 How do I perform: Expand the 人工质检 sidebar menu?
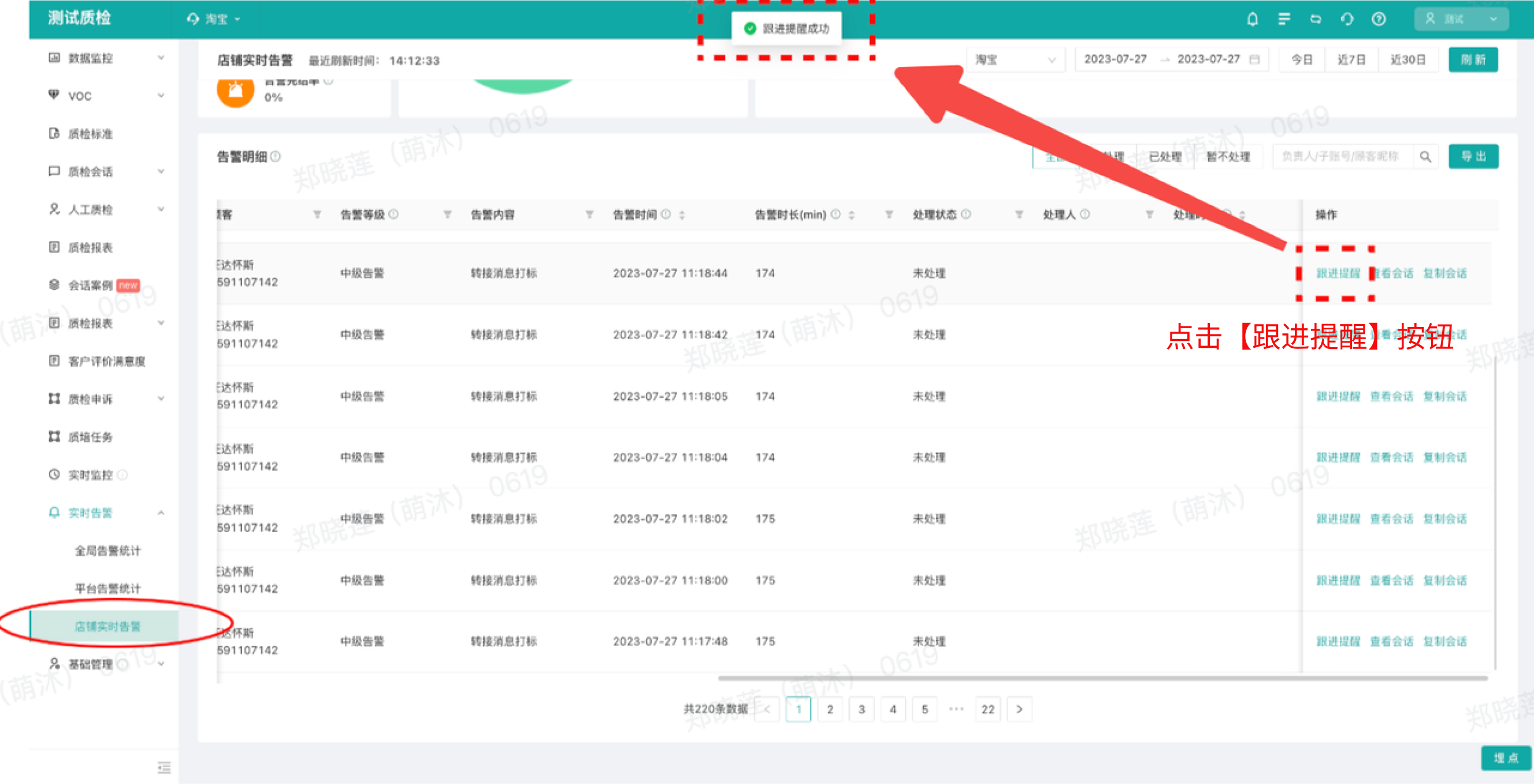click(x=161, y=210)
